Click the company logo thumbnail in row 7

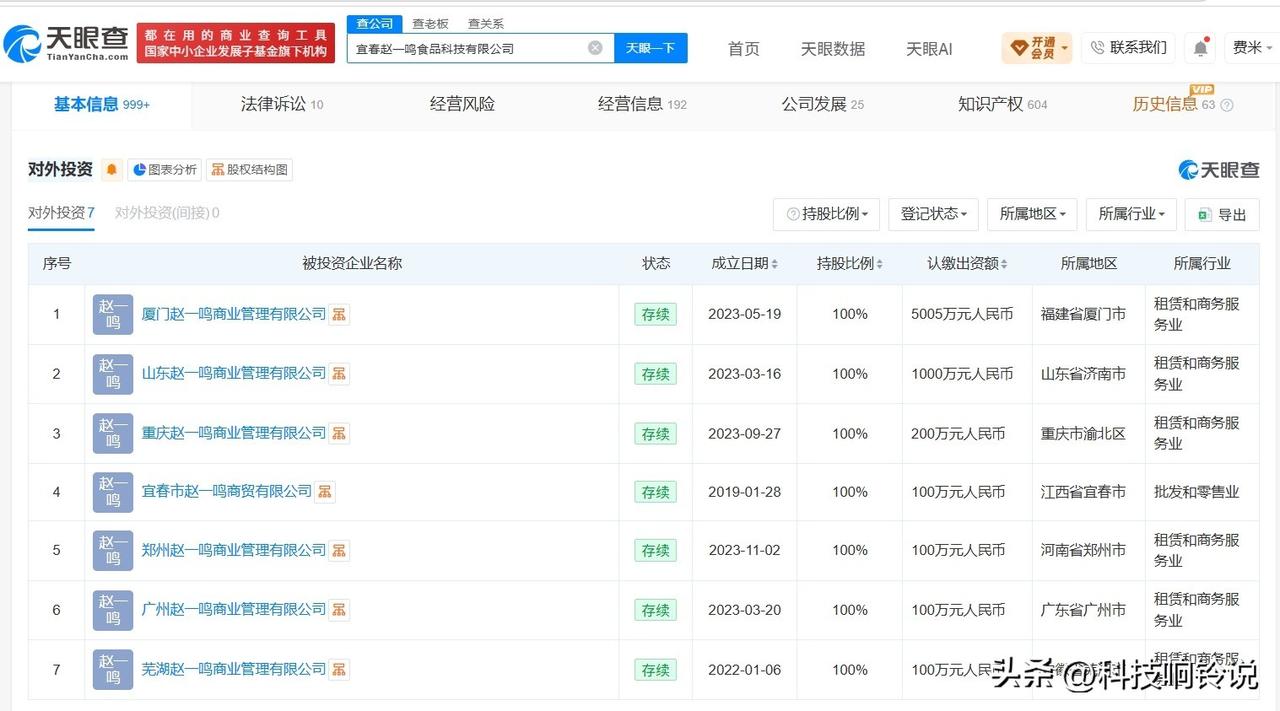point(113,669)
